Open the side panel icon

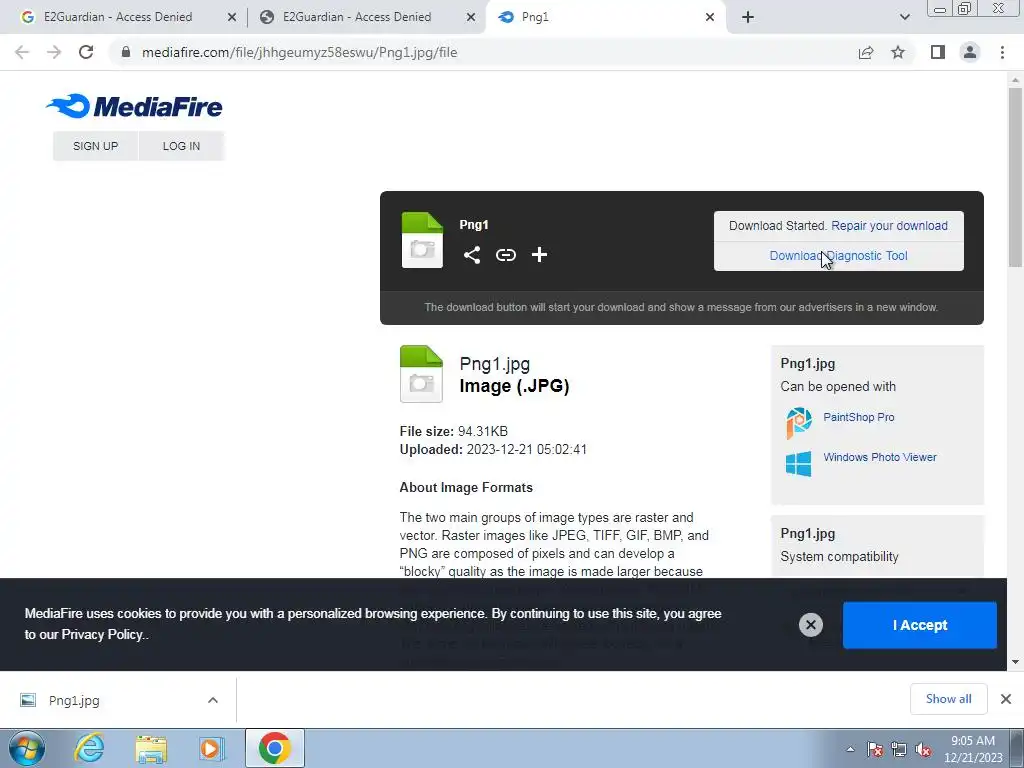[938, 52]
